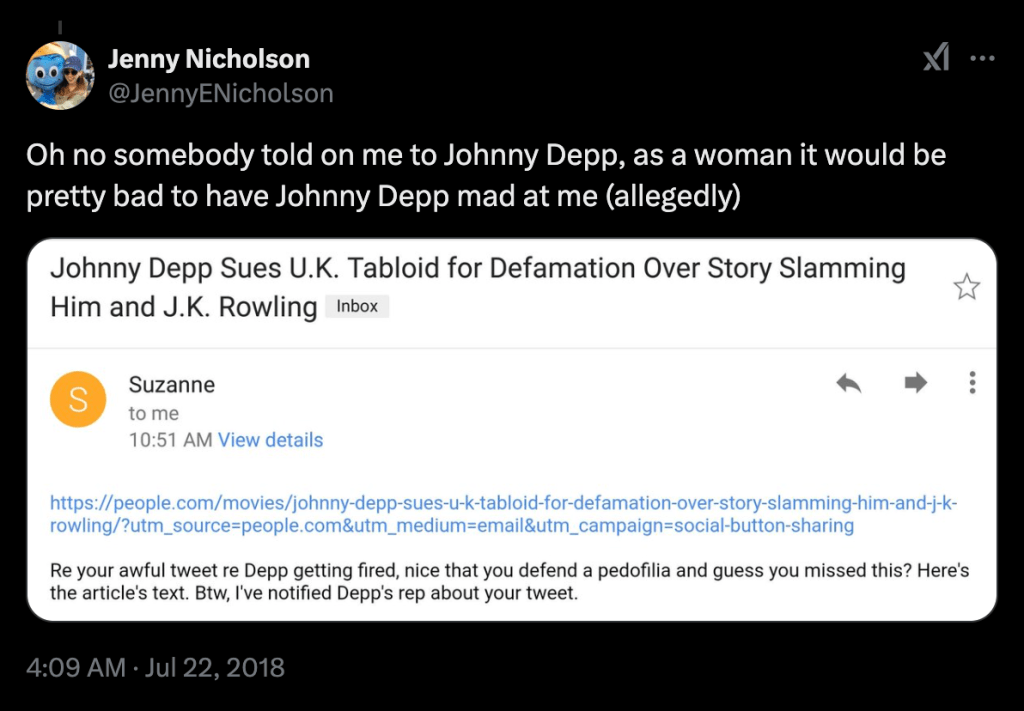
Task: Click the Inbox label tag
Action: [357, 306]
